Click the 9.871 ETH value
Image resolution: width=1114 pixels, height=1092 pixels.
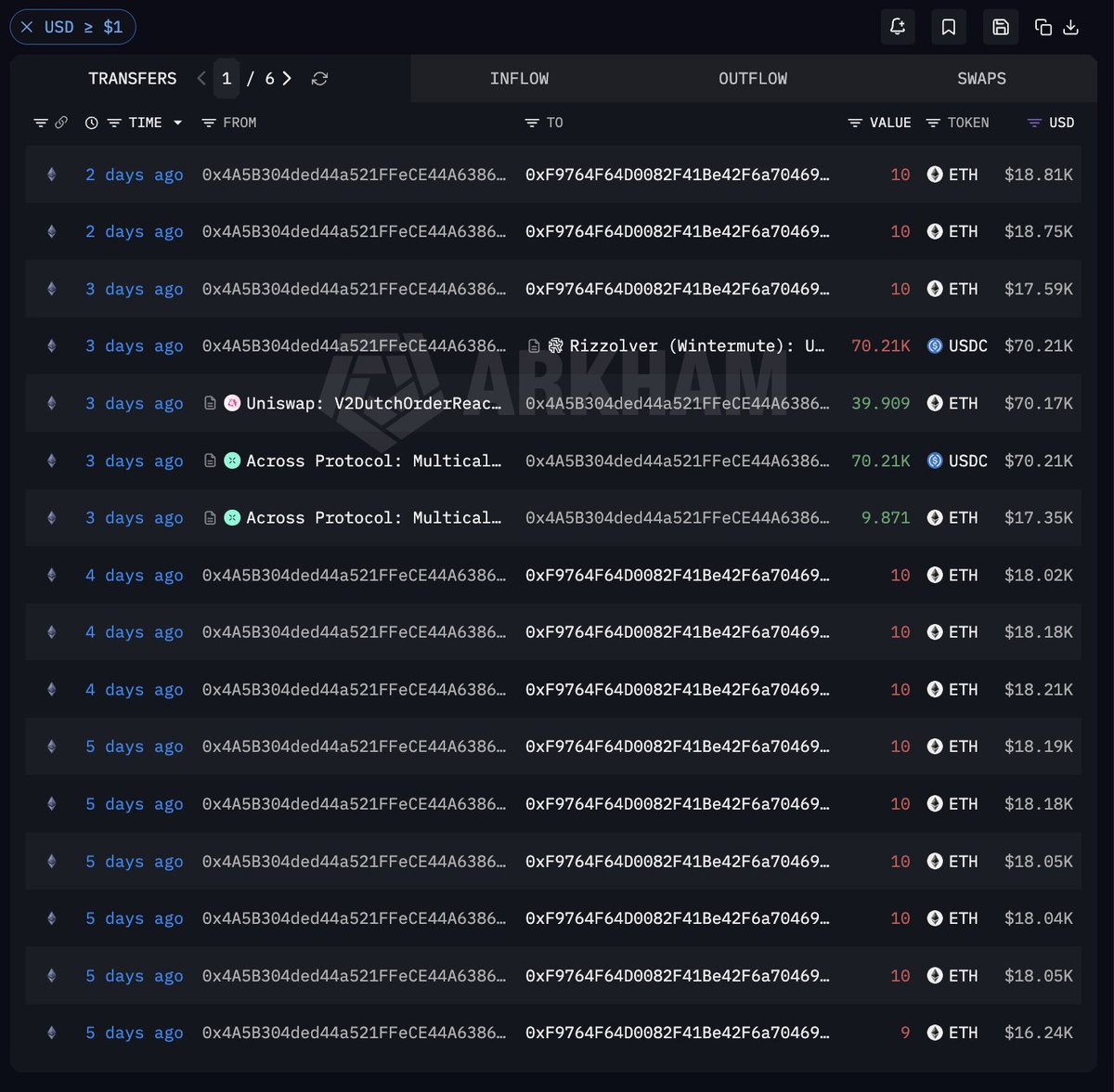pos(886,518)
